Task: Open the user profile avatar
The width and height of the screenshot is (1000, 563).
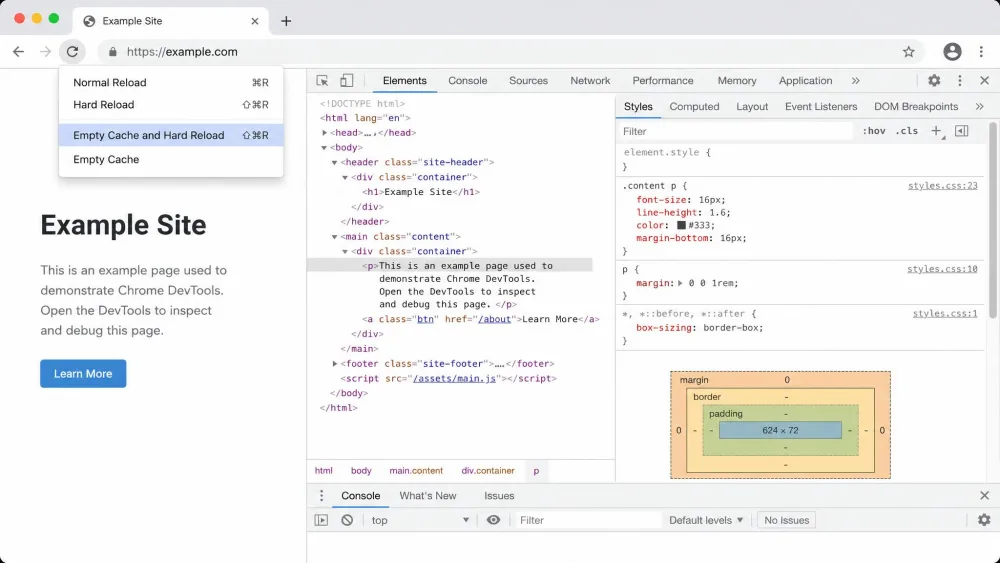Action: pos(952,52)
